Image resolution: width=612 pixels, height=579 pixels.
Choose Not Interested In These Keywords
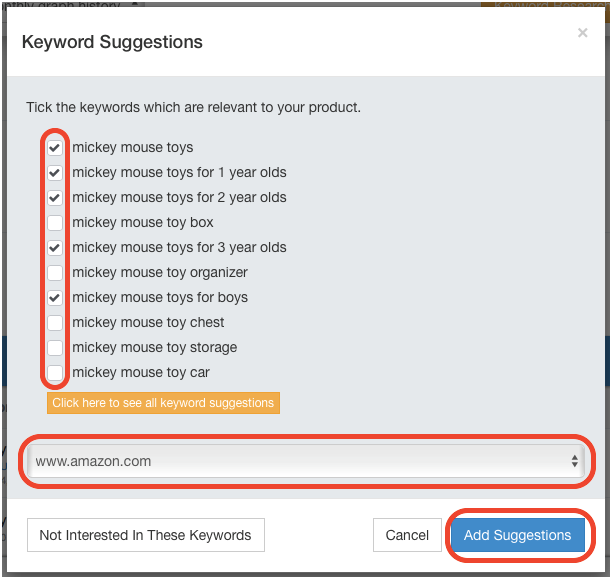[146, 535]
